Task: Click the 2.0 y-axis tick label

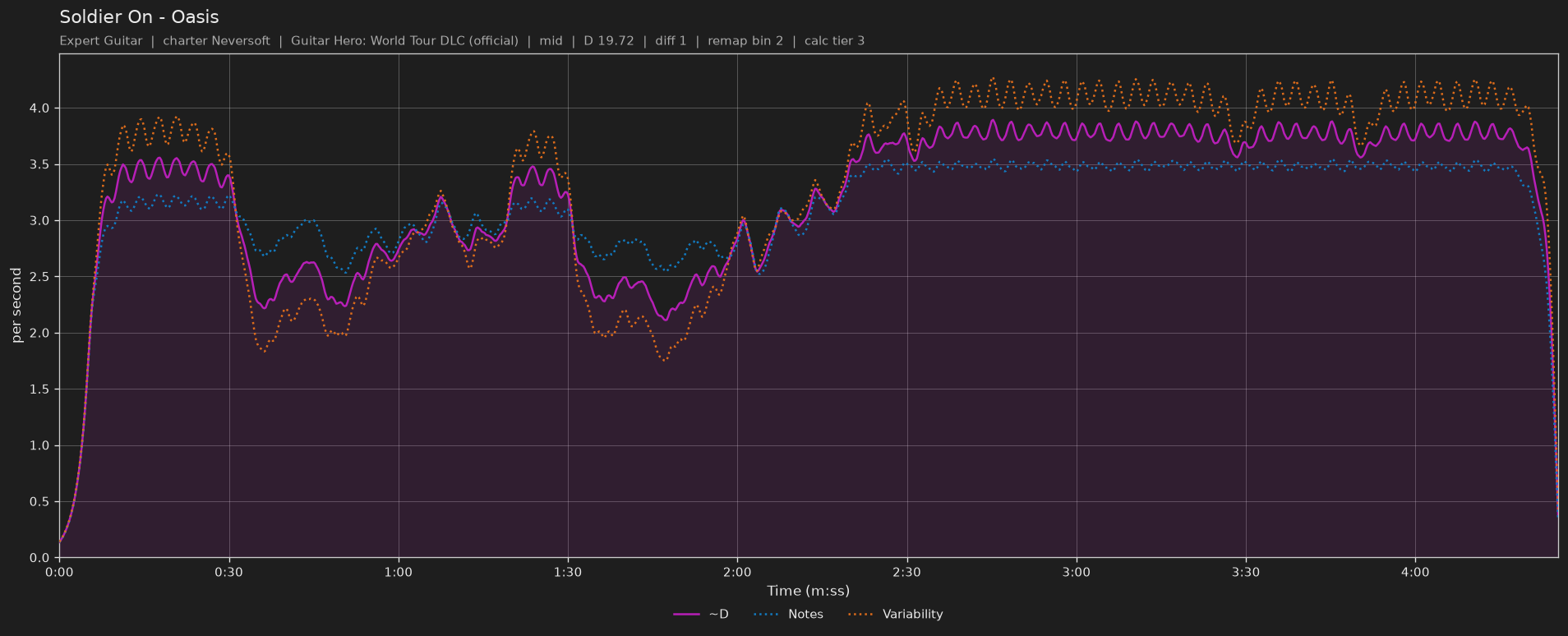Action: coord(39,333)
